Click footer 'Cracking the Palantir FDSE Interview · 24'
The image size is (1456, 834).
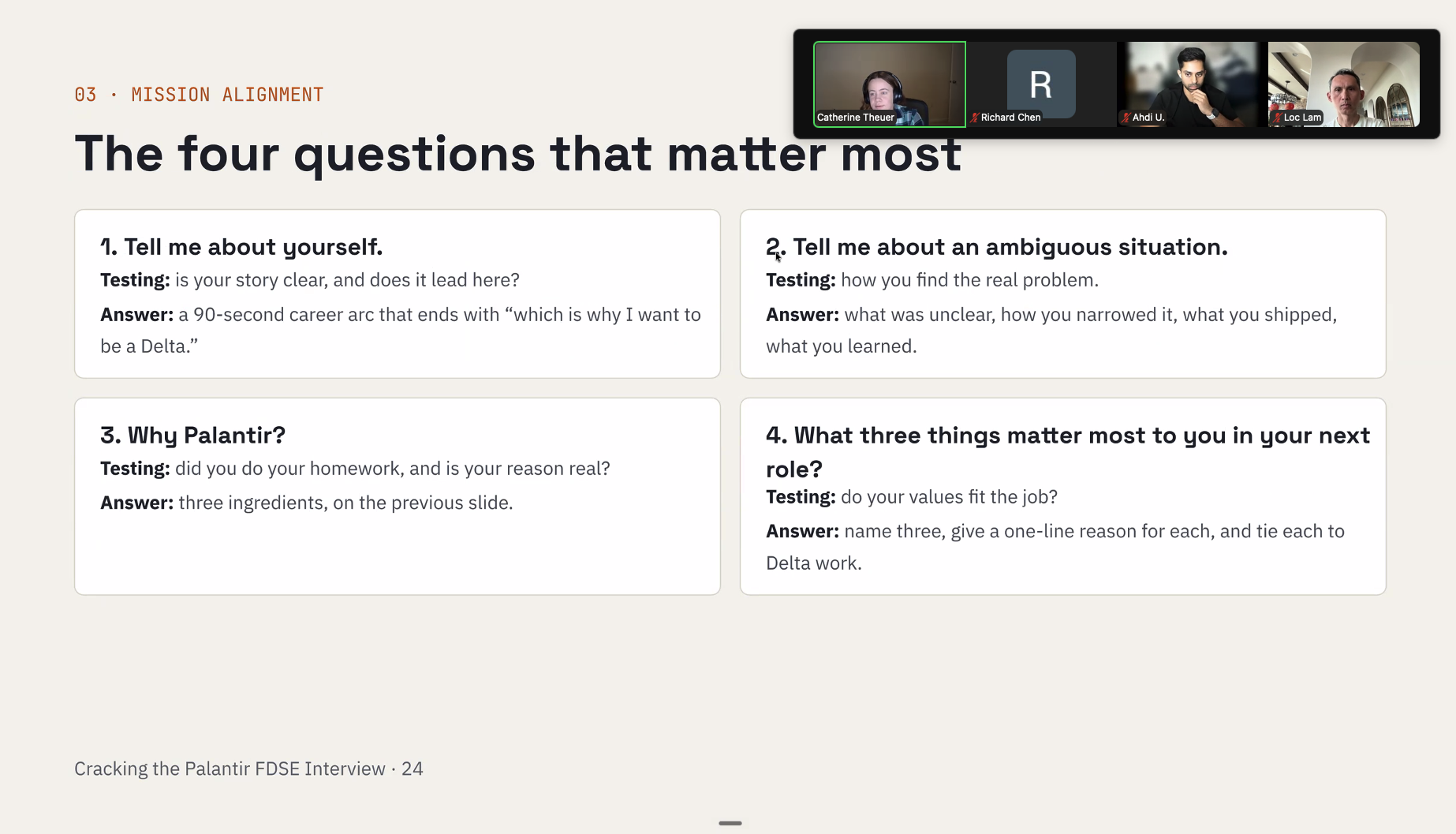pyautogui.click(x=248, y=769)
